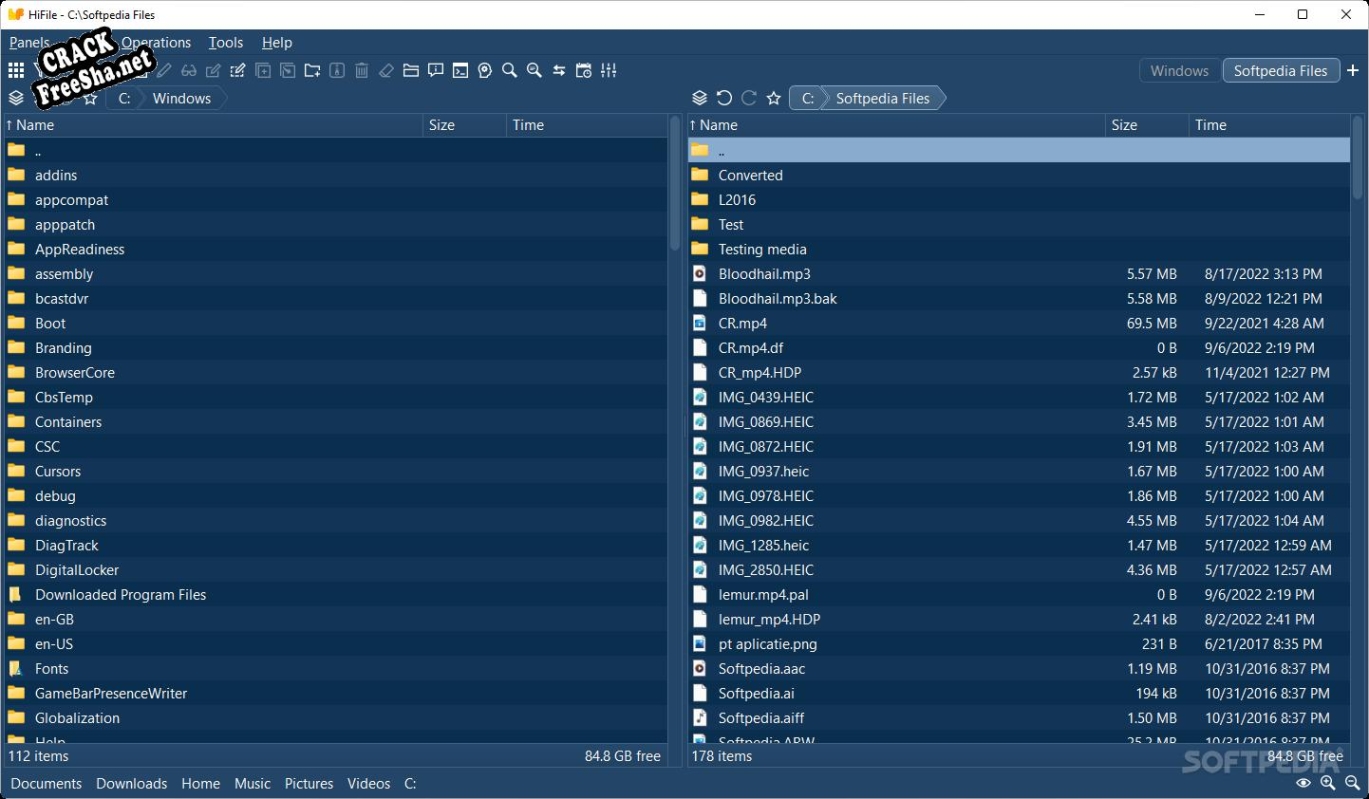
Task: Click the Downloads shortcut in the bottom bar
Action: point(131,783)
